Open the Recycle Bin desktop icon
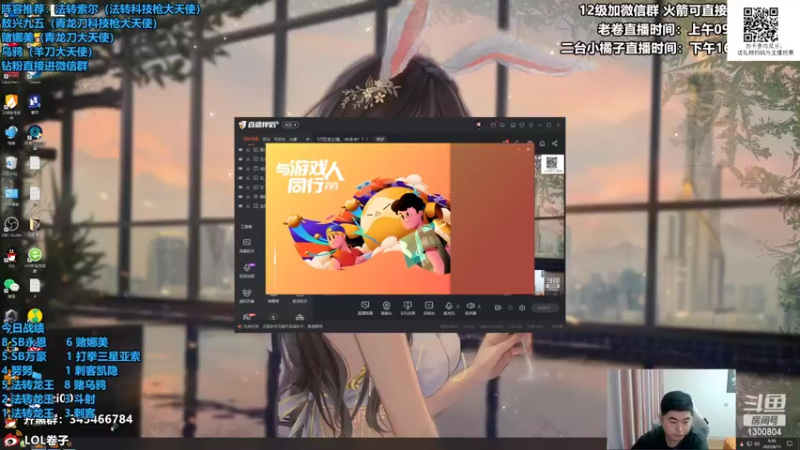Image resolution: width=800 pixels, height=450 pixels. point(11,164)
